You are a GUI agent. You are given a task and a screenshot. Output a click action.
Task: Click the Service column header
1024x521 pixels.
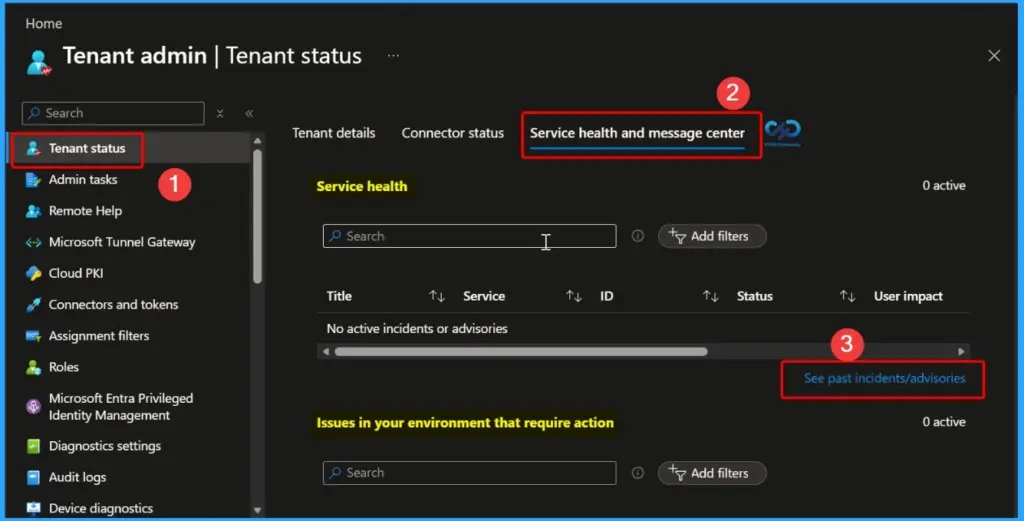484,296
